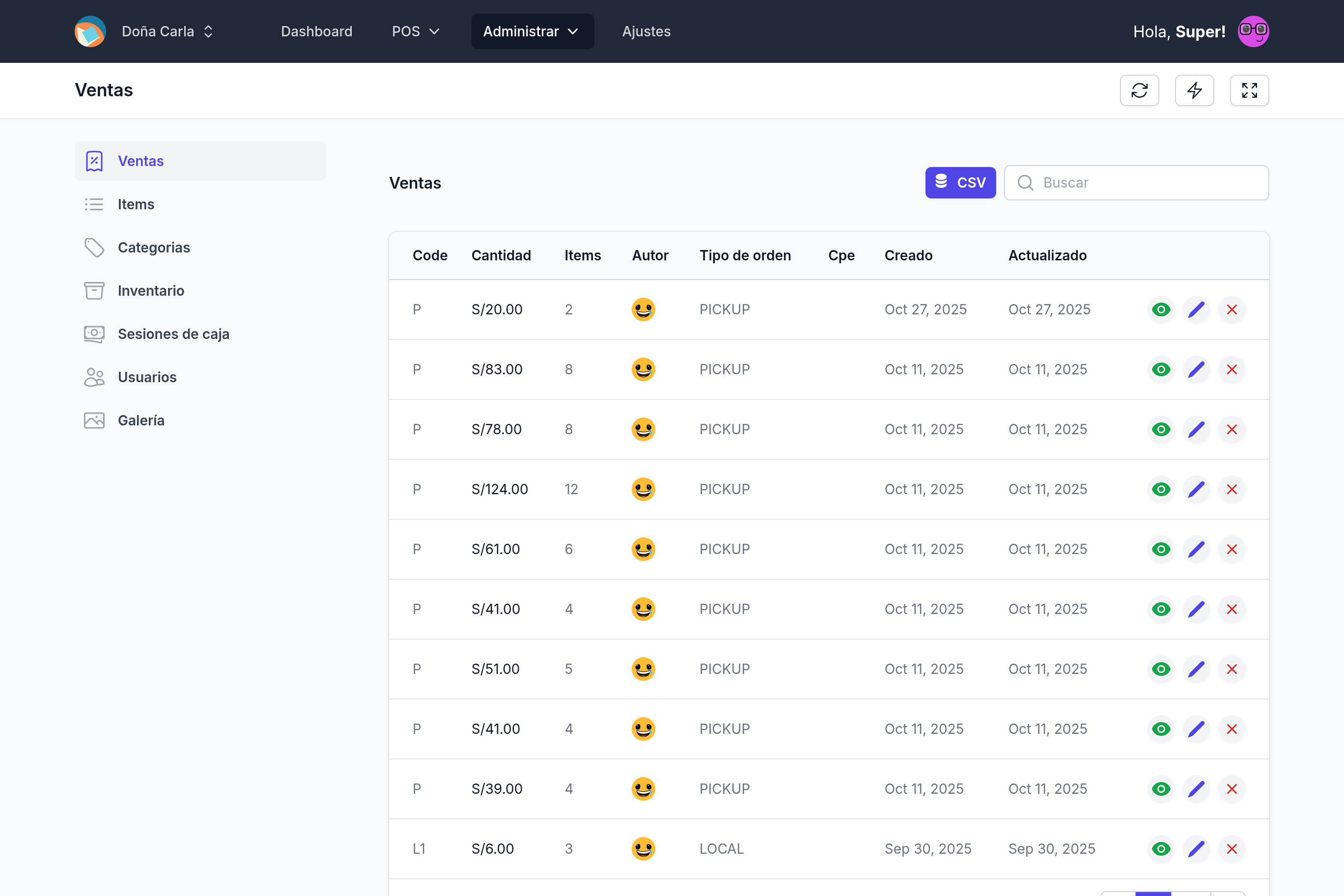View the S/39.00 sale with eye icon
This screenshot has width=1344, height=896.
click(x=1161, y=789)
